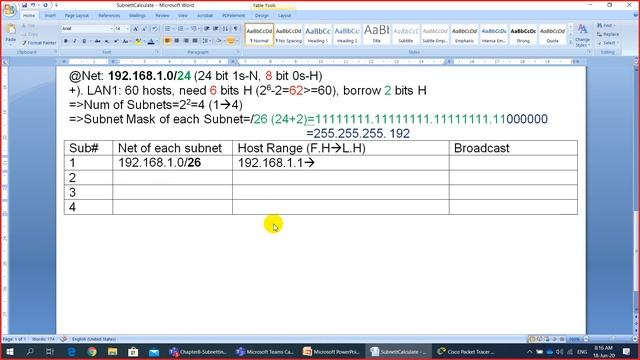
Task: Open Font dialog launcher
Action: pos(157,52)
